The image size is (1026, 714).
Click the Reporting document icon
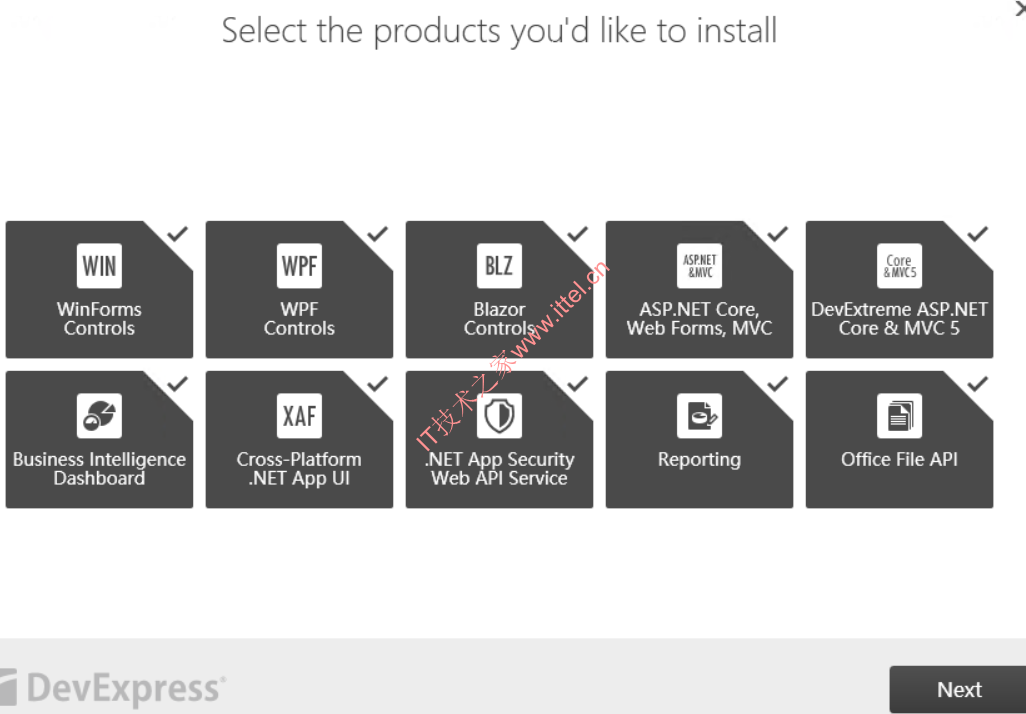(x=699, y=416)
